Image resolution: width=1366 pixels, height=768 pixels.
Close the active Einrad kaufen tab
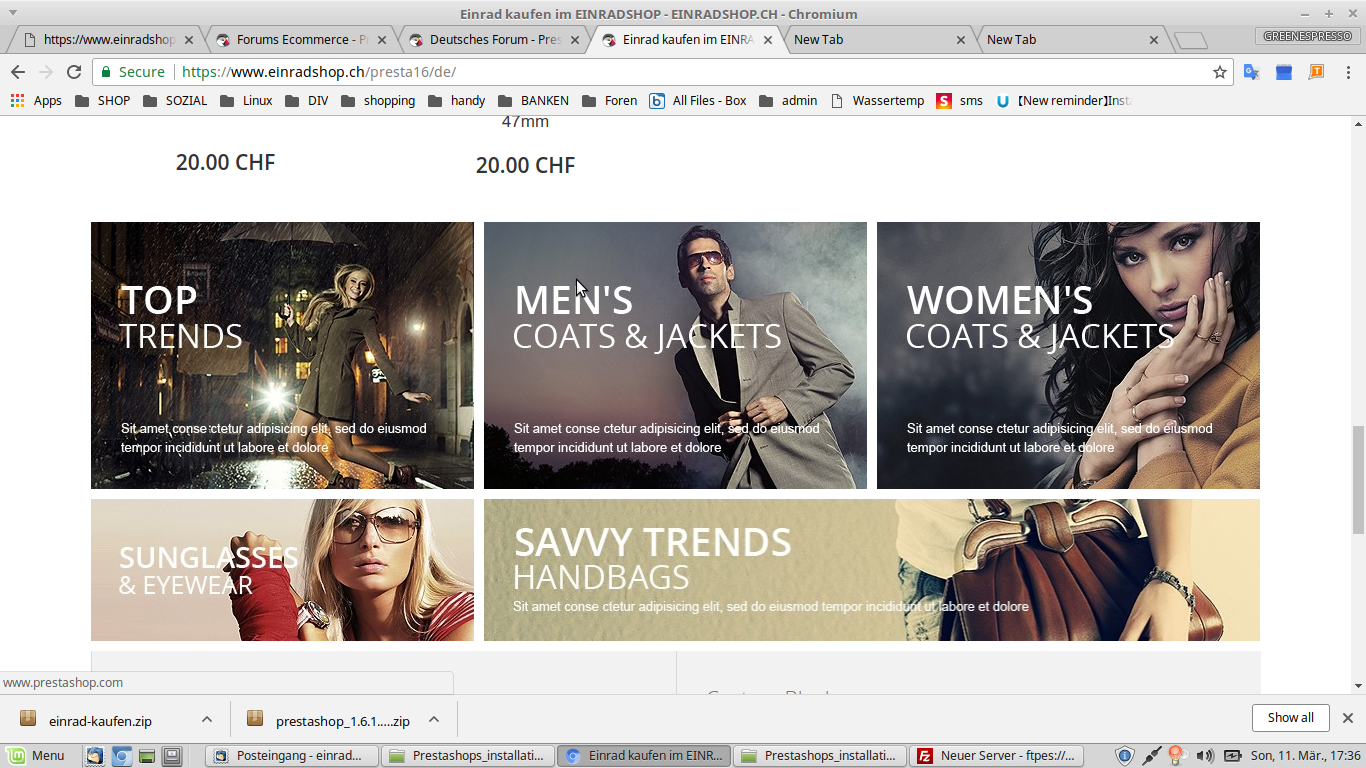768,40
